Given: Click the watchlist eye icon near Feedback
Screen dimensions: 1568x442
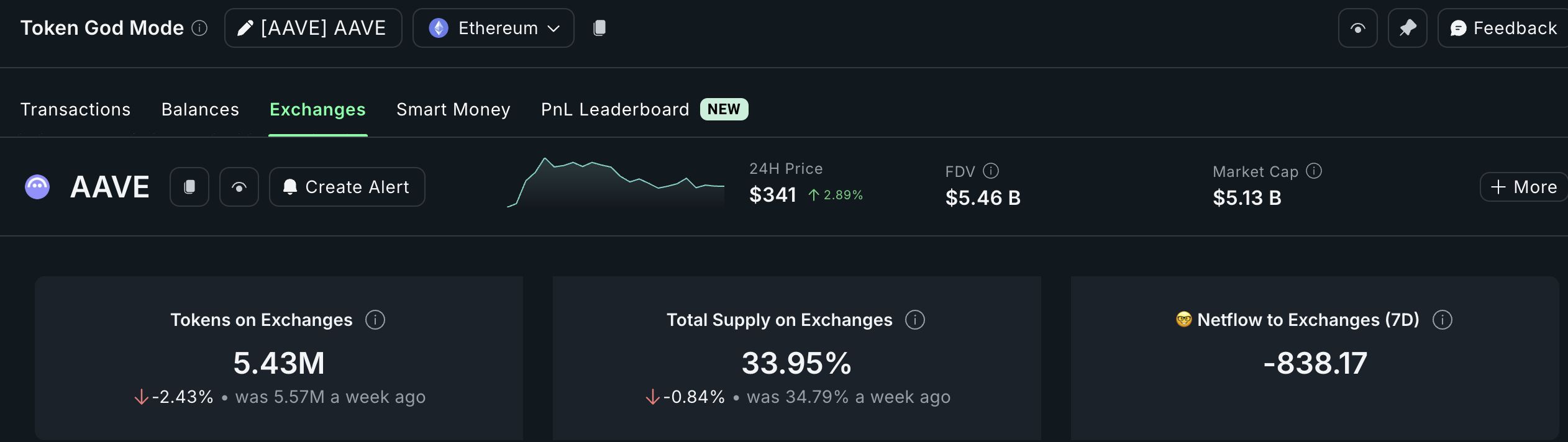Looking at the screenshot, I should pos(1357,28).
